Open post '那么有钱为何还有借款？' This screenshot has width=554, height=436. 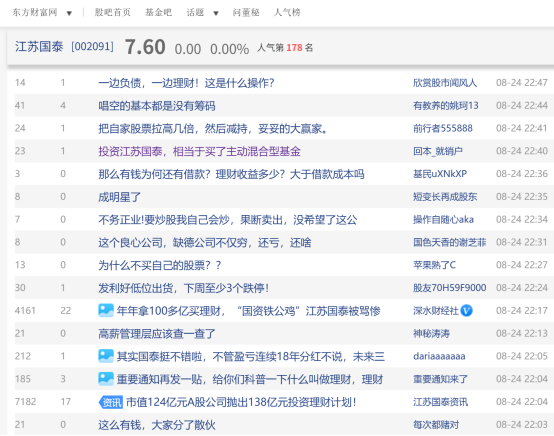(231, 174)
